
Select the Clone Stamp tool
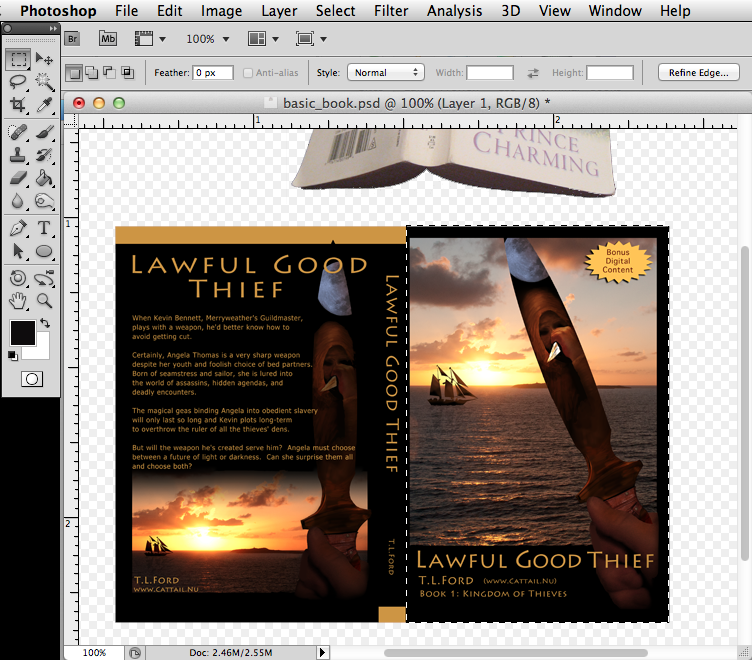(18, 155)
